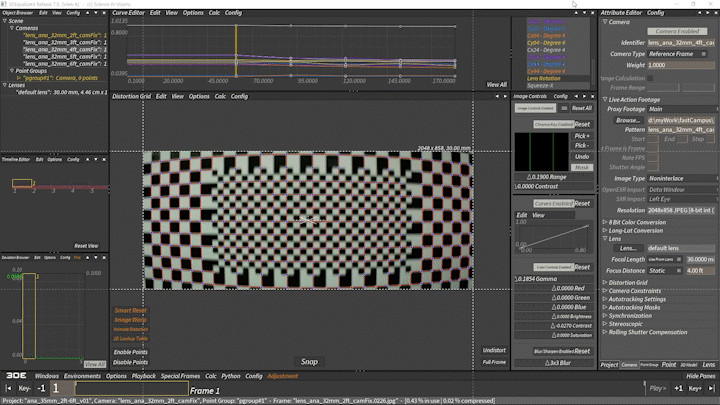Jump to last frame icon
Screen dimensions: 720x405
(711, 388)
